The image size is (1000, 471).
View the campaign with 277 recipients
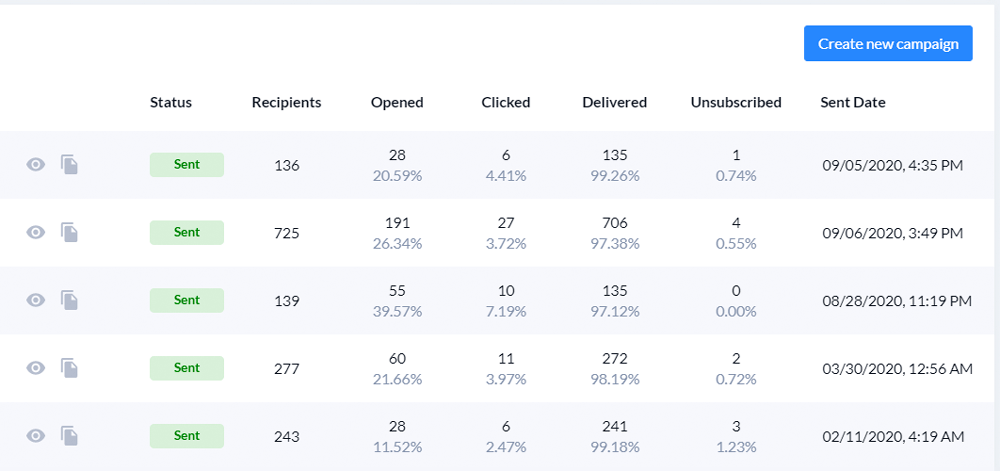(x=36, y=368)
